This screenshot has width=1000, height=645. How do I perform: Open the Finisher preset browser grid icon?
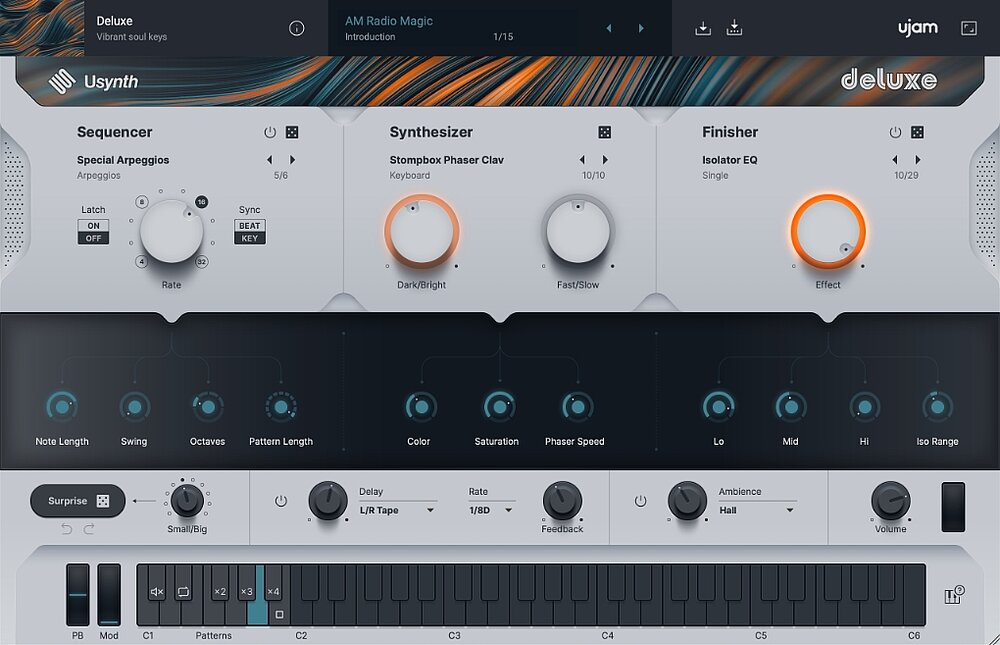(918, 131)
